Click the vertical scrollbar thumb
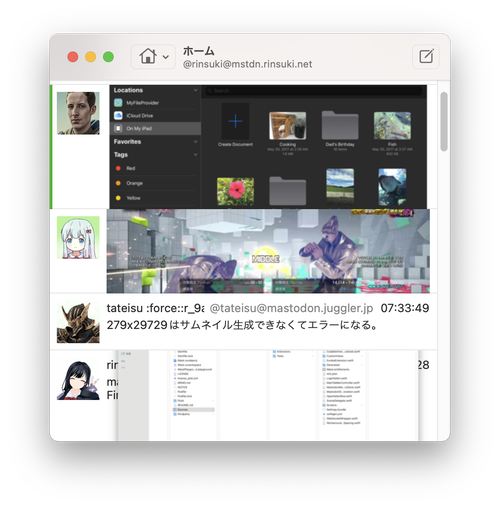Image resolution: width=500 pixels, height=507 pixels. click(444, 122)
